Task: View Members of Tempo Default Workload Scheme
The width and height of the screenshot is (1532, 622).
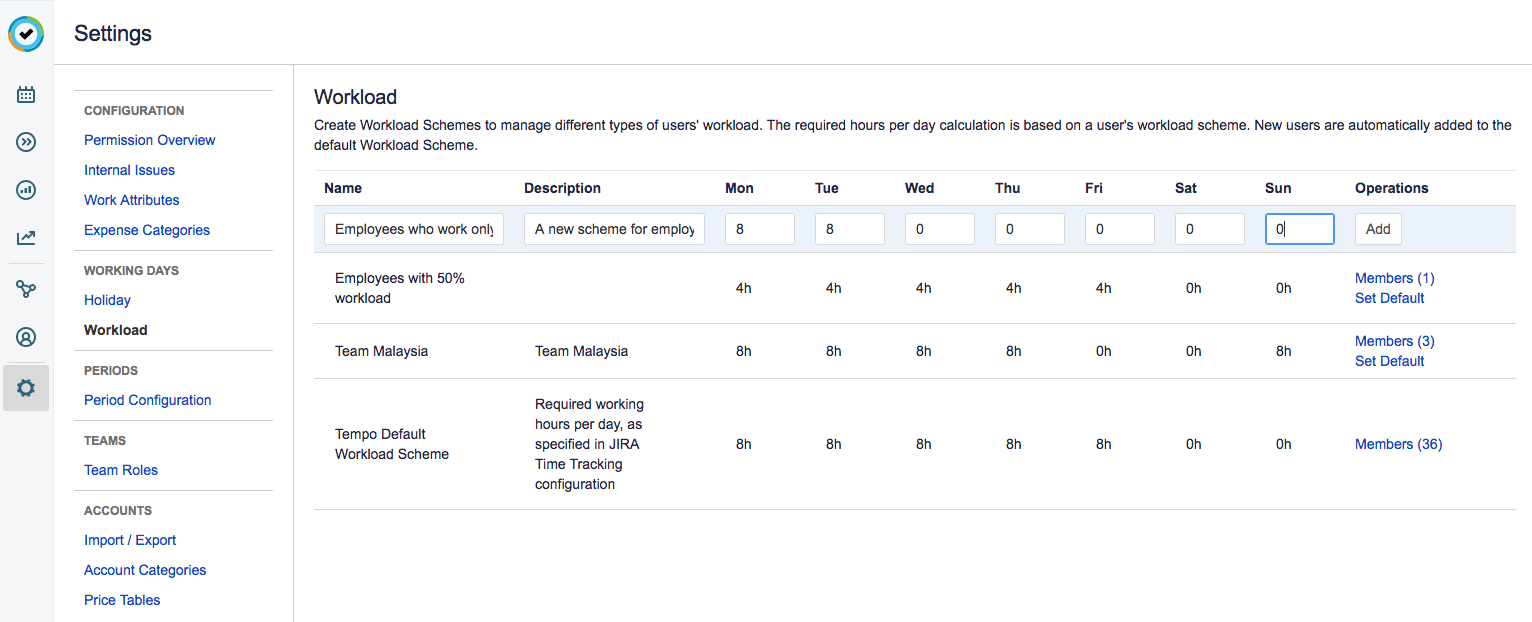Action: pyautogui.click(x=1398, y=443)
